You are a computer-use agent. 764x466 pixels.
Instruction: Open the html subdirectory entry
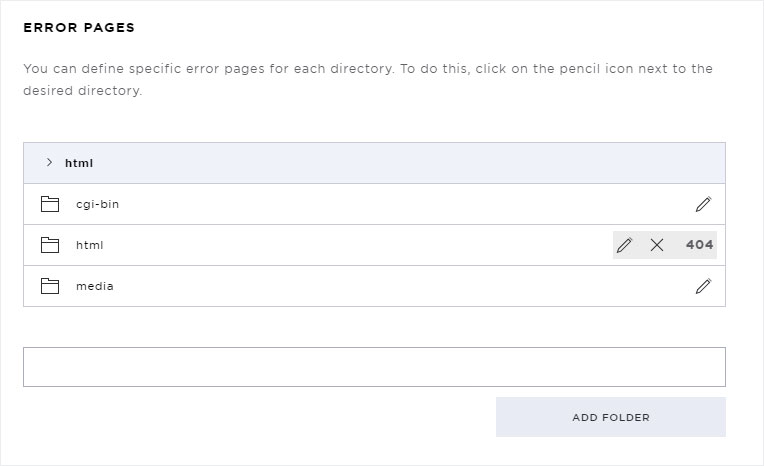click(x=90, y=245)
